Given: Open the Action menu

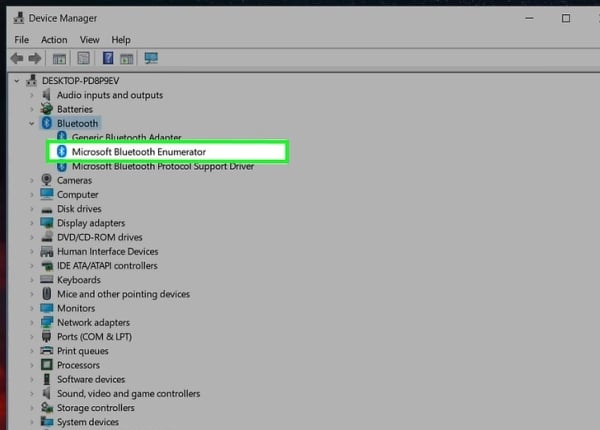Looking at the screenshot, I should tap(54, 40).
